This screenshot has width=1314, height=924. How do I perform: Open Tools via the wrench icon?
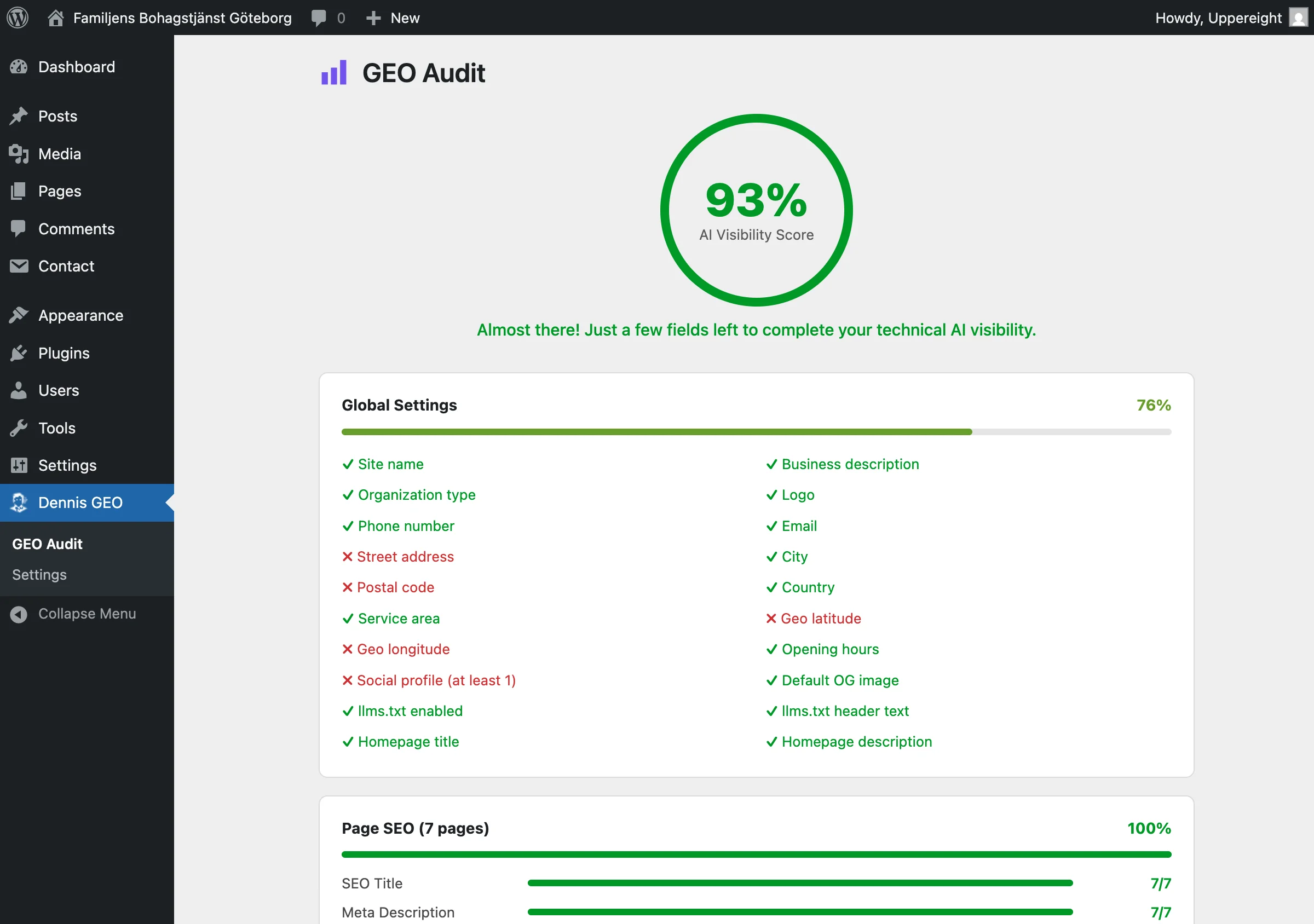coord(19,428)
